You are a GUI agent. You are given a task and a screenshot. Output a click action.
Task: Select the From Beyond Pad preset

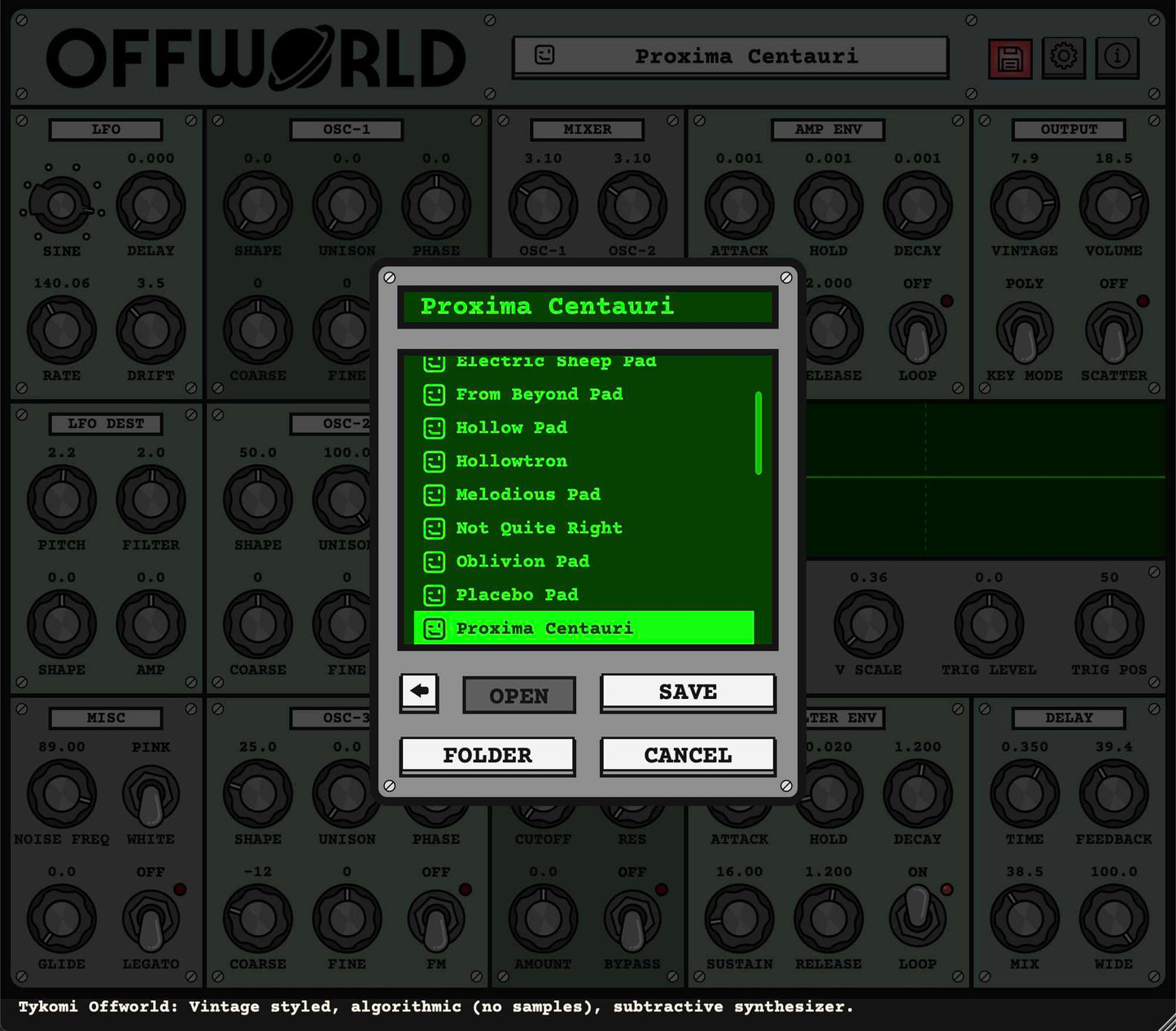584,395
